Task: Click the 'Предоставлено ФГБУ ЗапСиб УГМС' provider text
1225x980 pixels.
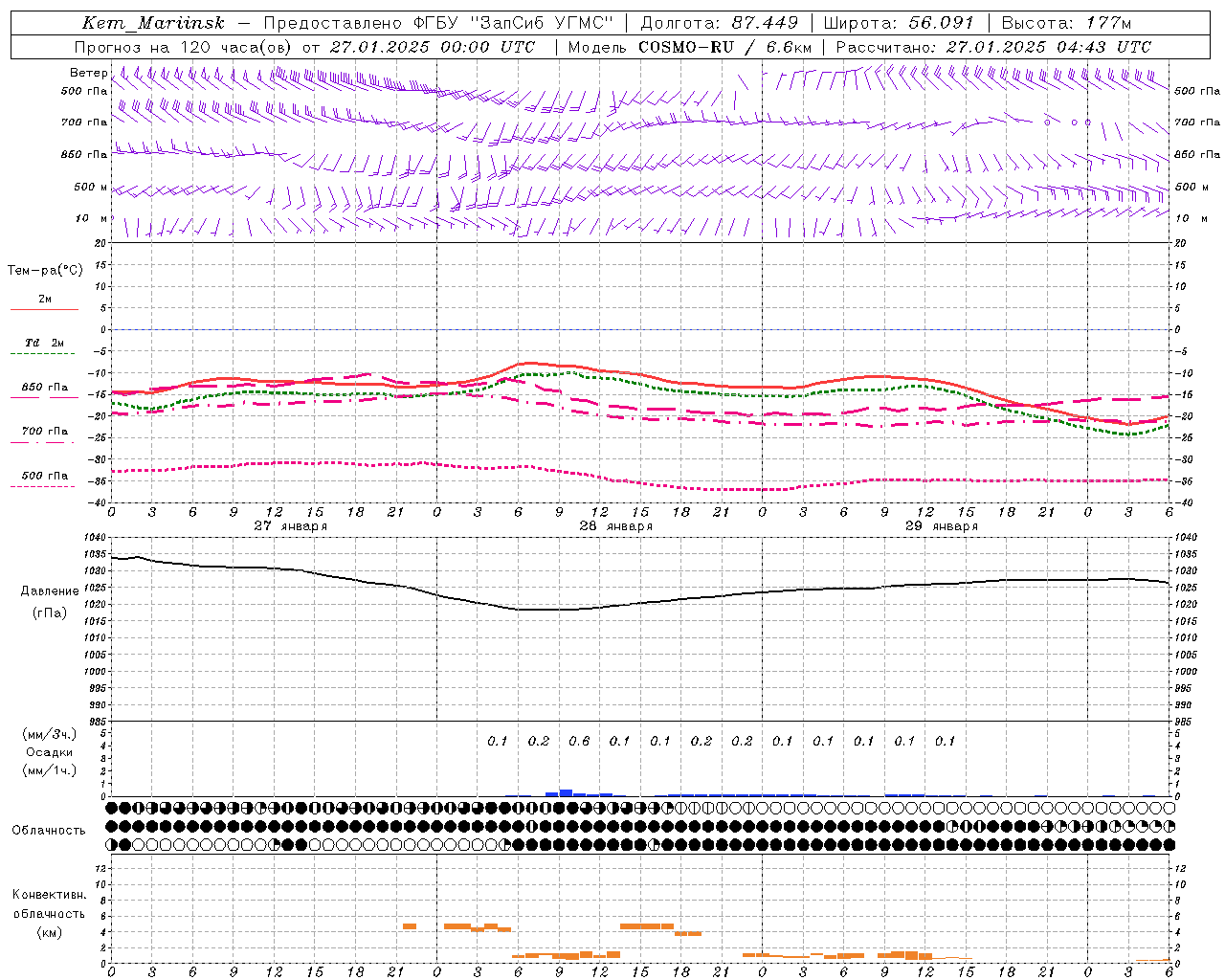Action: coord(438,23)
